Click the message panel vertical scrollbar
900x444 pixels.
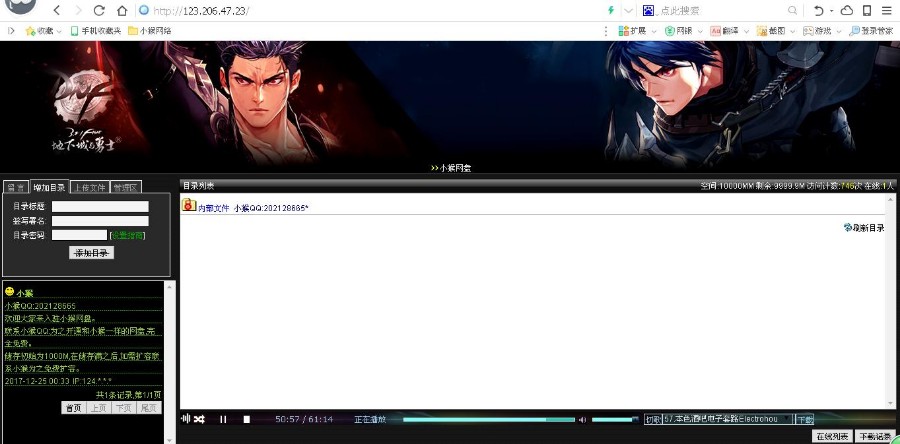pyautogui.click(x=169, y=362)
